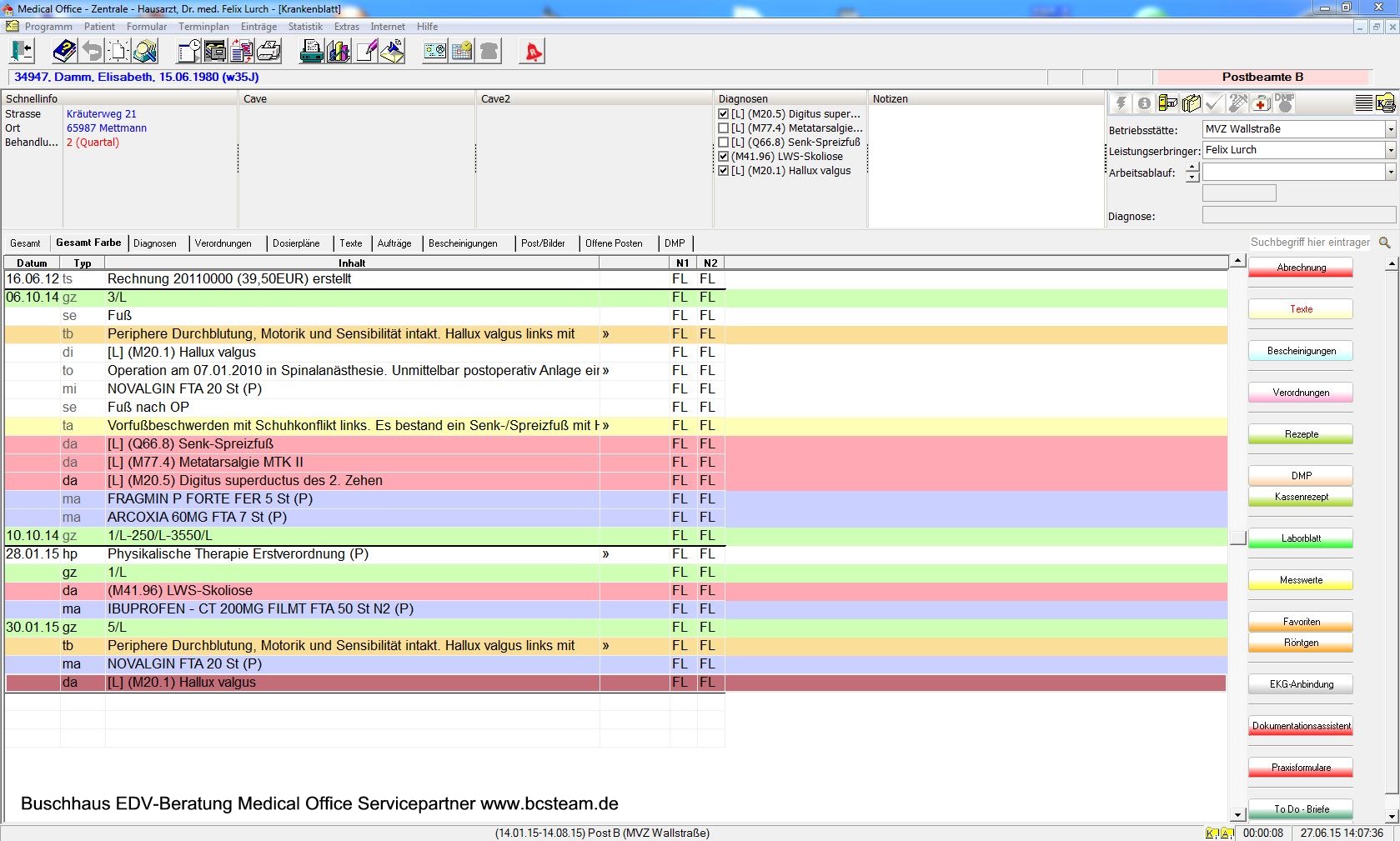Click the exit door icon in toolbar
Screen dimensions: 1400x841
coord(22,52)
